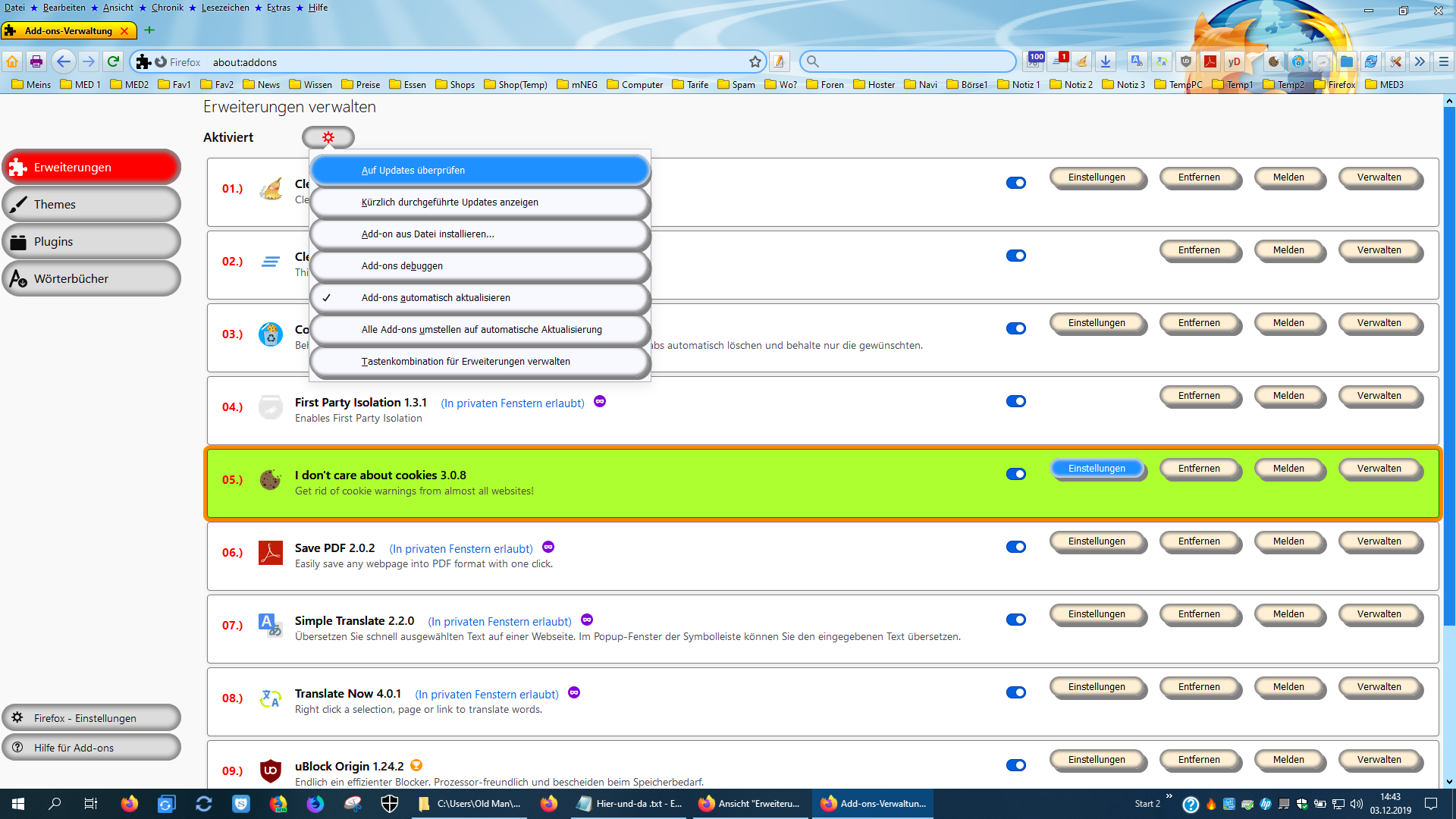Disable the First Party Isolation toggle
Viewport: 1456px width, 819px height.
[1015, 401]
